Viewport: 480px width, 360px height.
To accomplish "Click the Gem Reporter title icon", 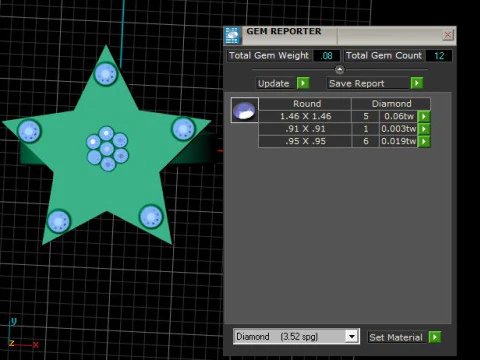I will (x=232, y=35).
